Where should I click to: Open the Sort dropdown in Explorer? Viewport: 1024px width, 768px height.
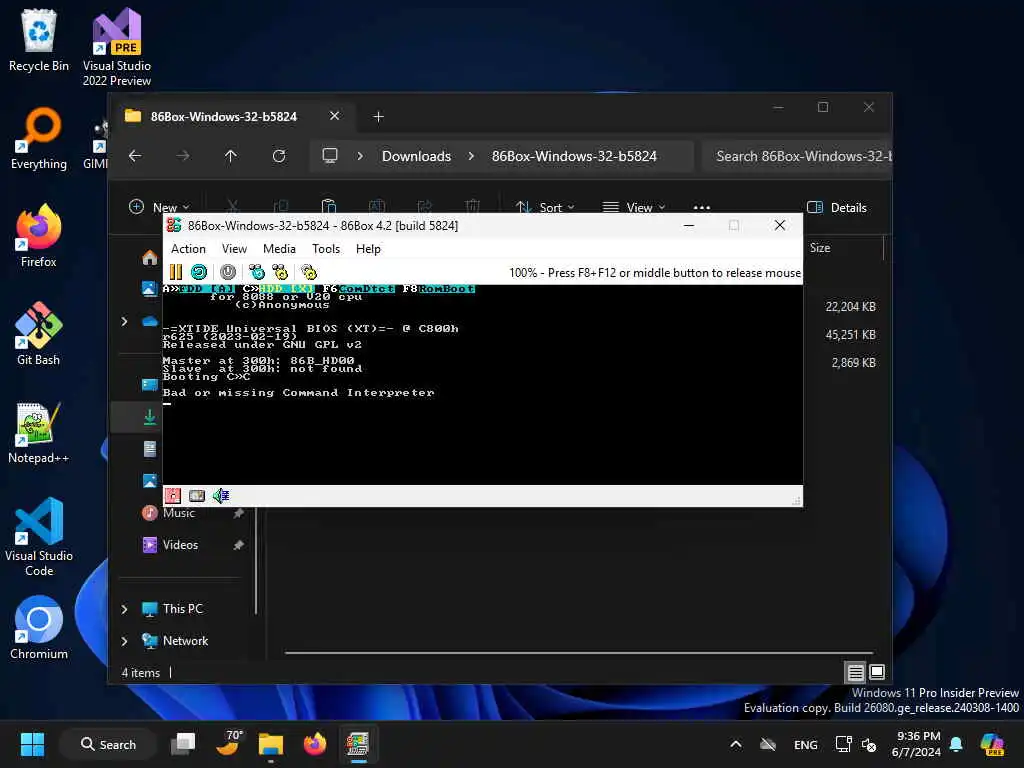[x=545, y=207]
